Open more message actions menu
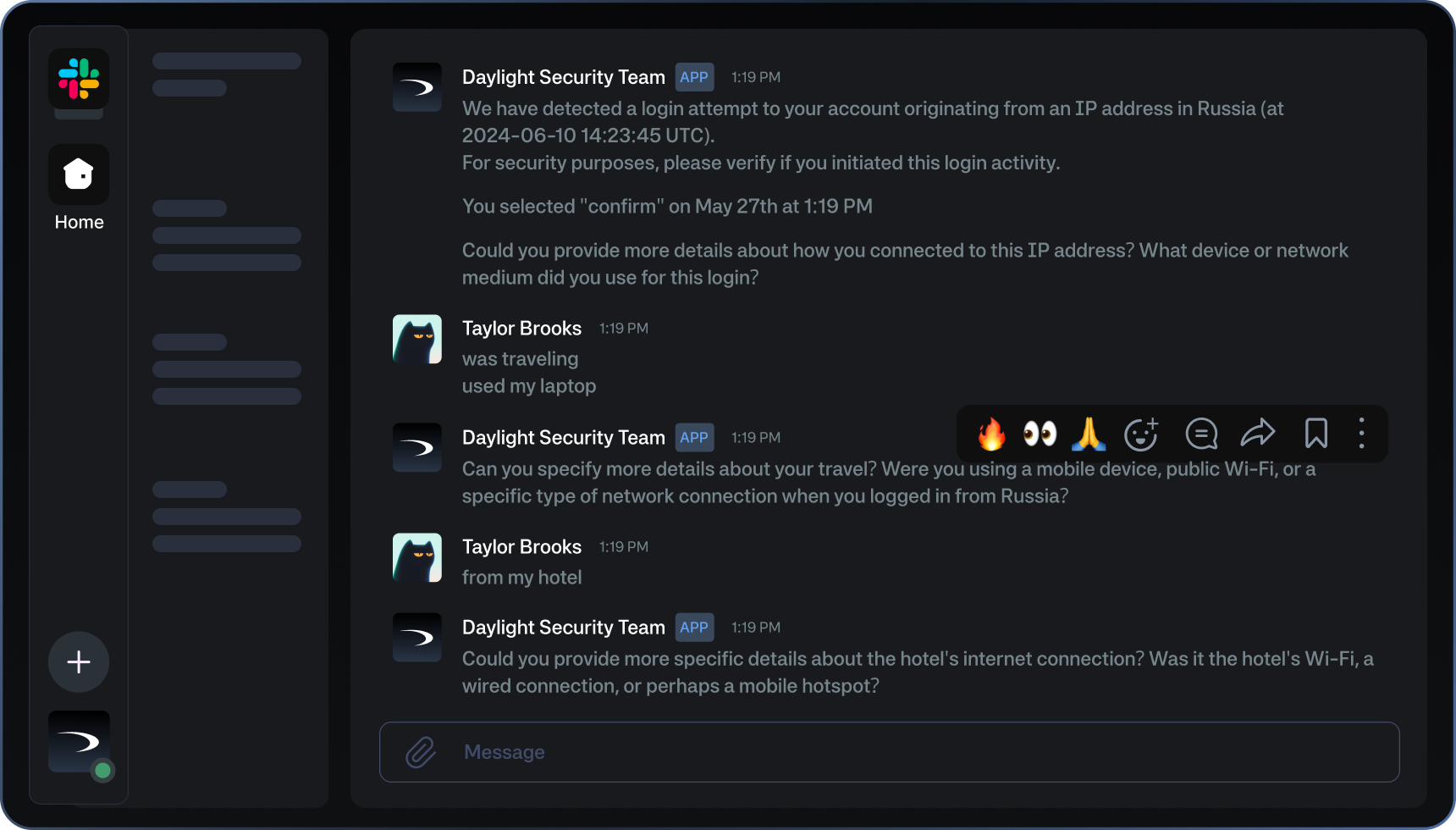This screenshot has width=1456, height=830. tap(1362, 434)
